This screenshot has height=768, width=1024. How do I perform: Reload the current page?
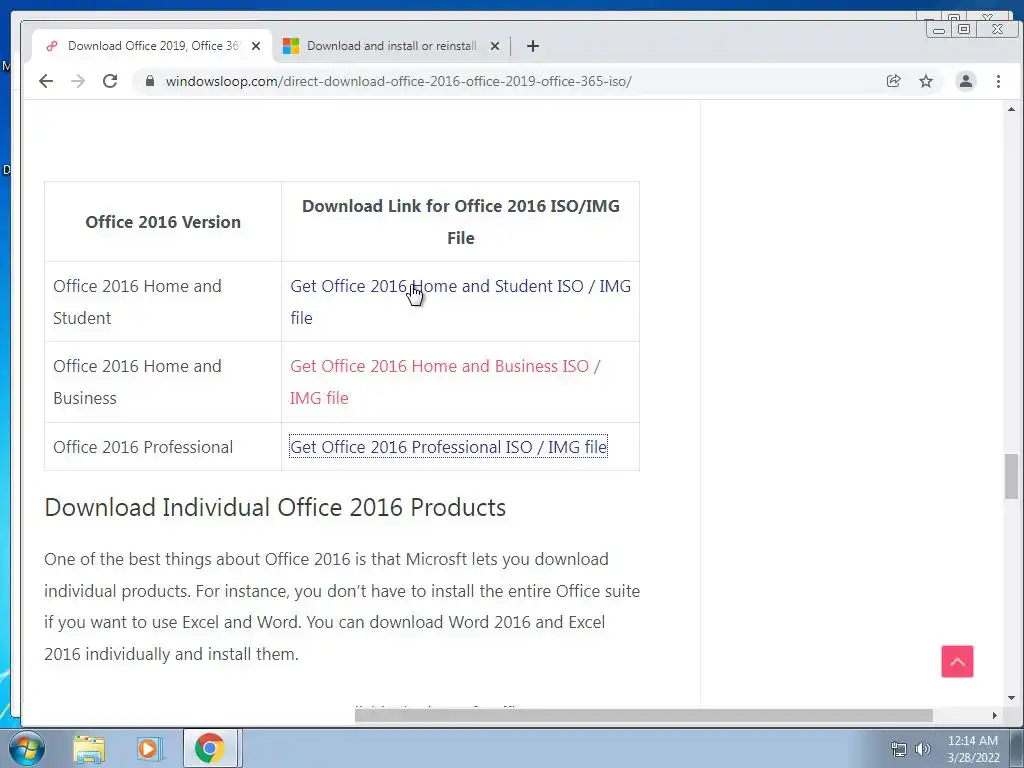110,81
